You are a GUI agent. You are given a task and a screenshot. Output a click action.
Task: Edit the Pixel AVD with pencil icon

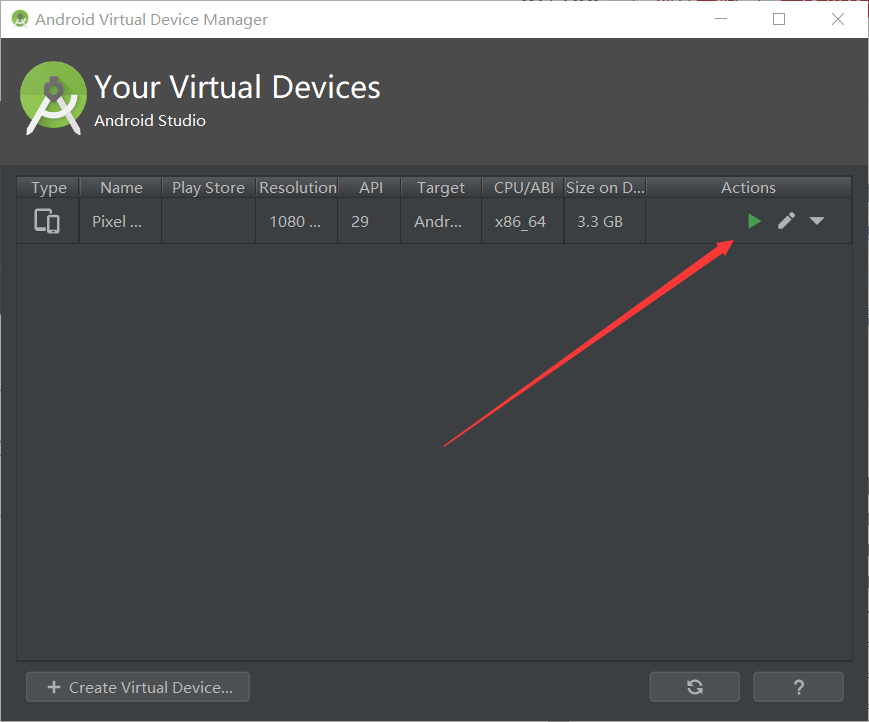[x=786, y=221]
